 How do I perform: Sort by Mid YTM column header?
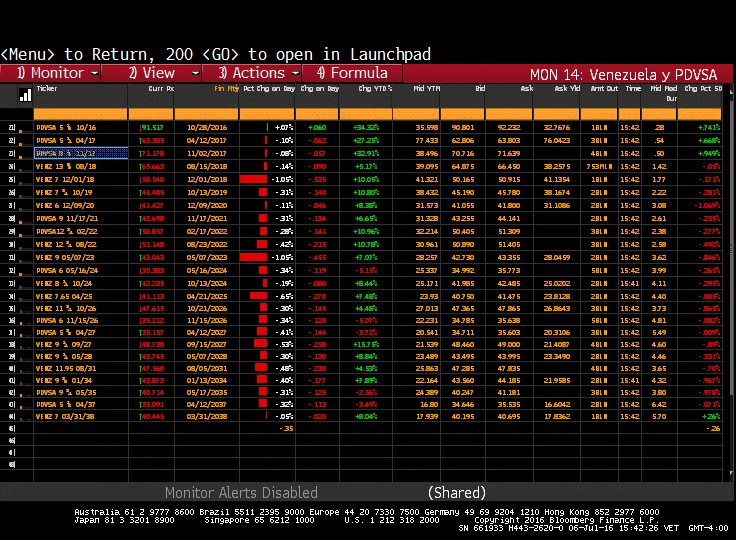click(426, 88)
